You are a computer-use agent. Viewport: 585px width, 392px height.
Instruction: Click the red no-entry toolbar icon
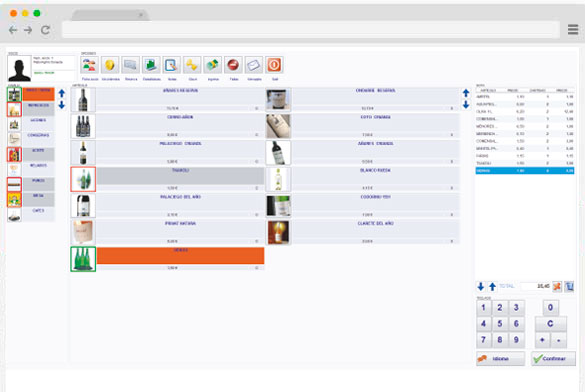(x=233, y=65)
